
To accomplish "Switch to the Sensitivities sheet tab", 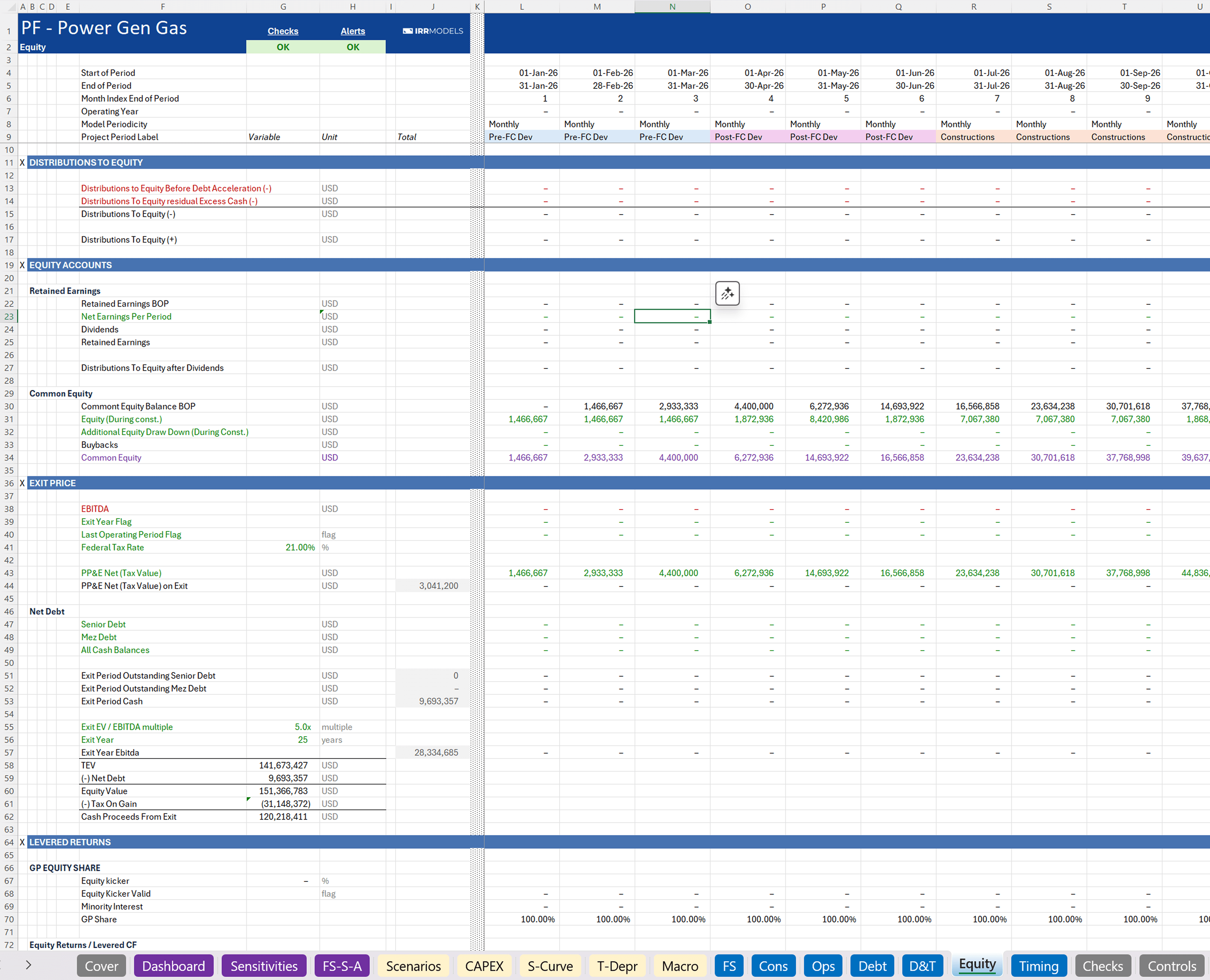I will coord(264,966).
